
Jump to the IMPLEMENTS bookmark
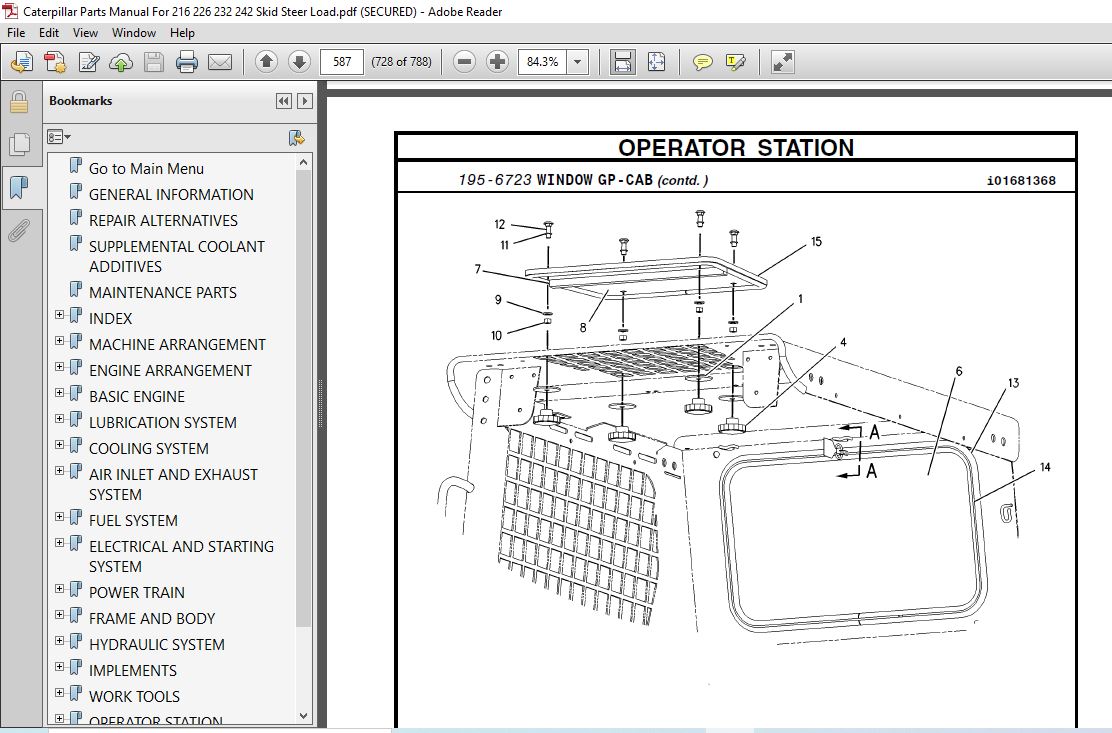point(133,671)
